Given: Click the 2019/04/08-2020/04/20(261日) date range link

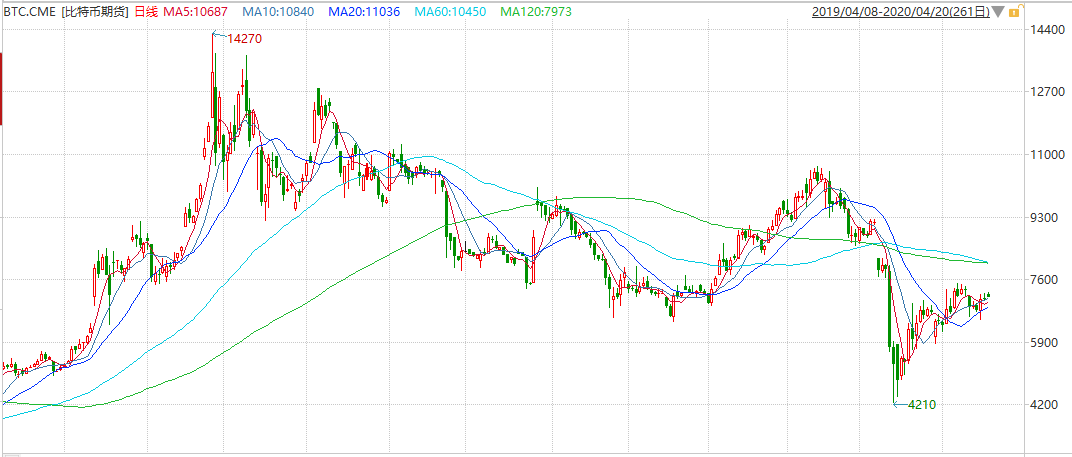Looking at the screenshot, I should pyautogui.click(x=900, y=12).
